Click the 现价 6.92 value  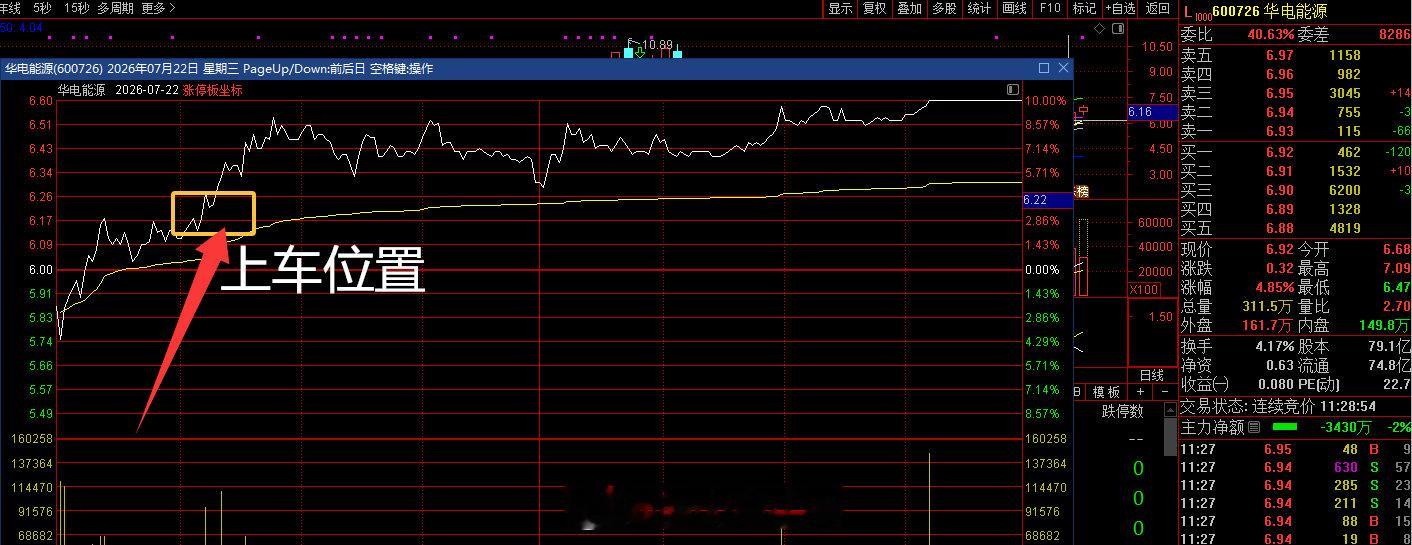(1279, 249)
